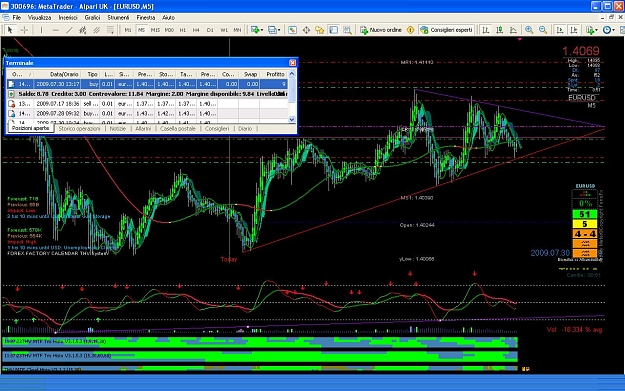Select the Fibonacci retracement tool
The image size is (625, 391).
pos(110,30)
